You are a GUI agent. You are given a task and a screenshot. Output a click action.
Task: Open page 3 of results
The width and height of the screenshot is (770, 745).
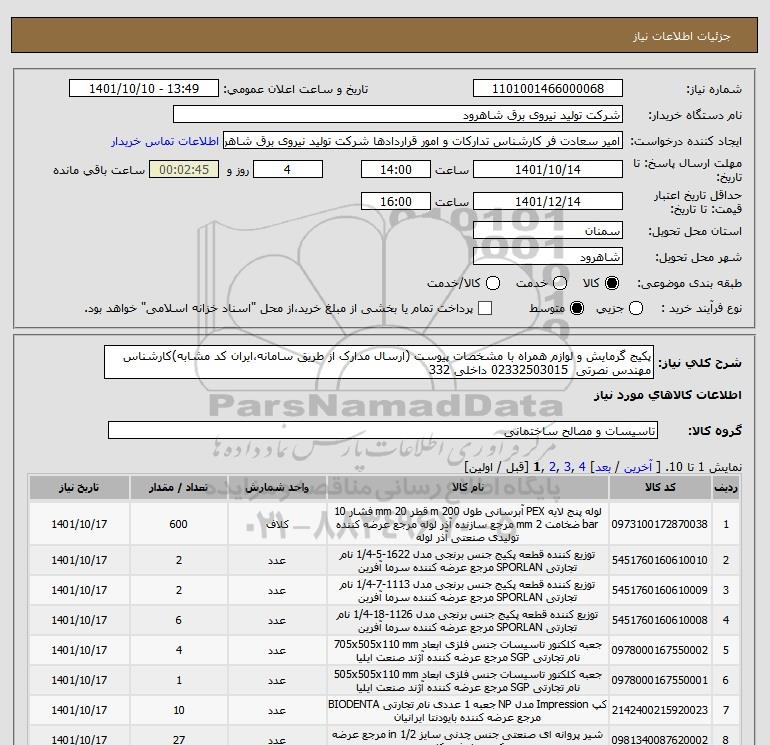567,467
